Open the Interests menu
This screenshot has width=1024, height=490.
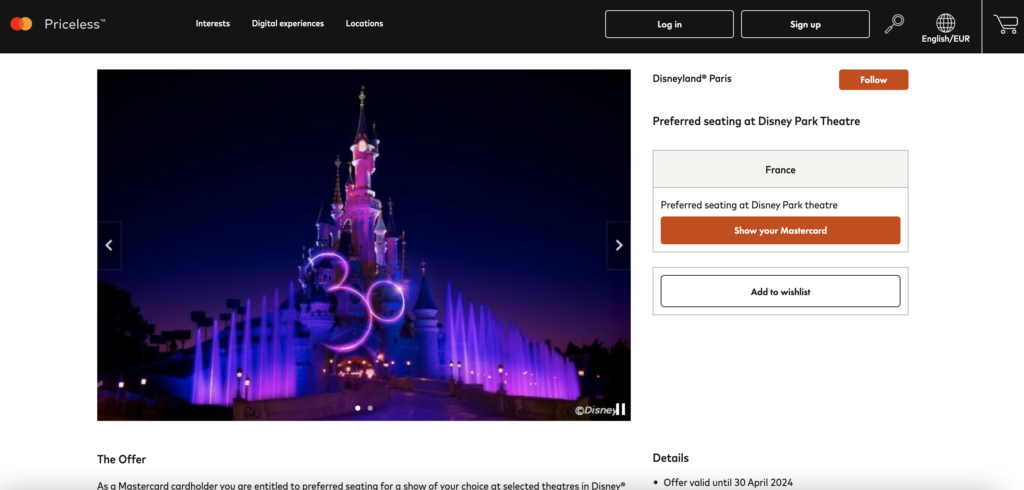212,24
